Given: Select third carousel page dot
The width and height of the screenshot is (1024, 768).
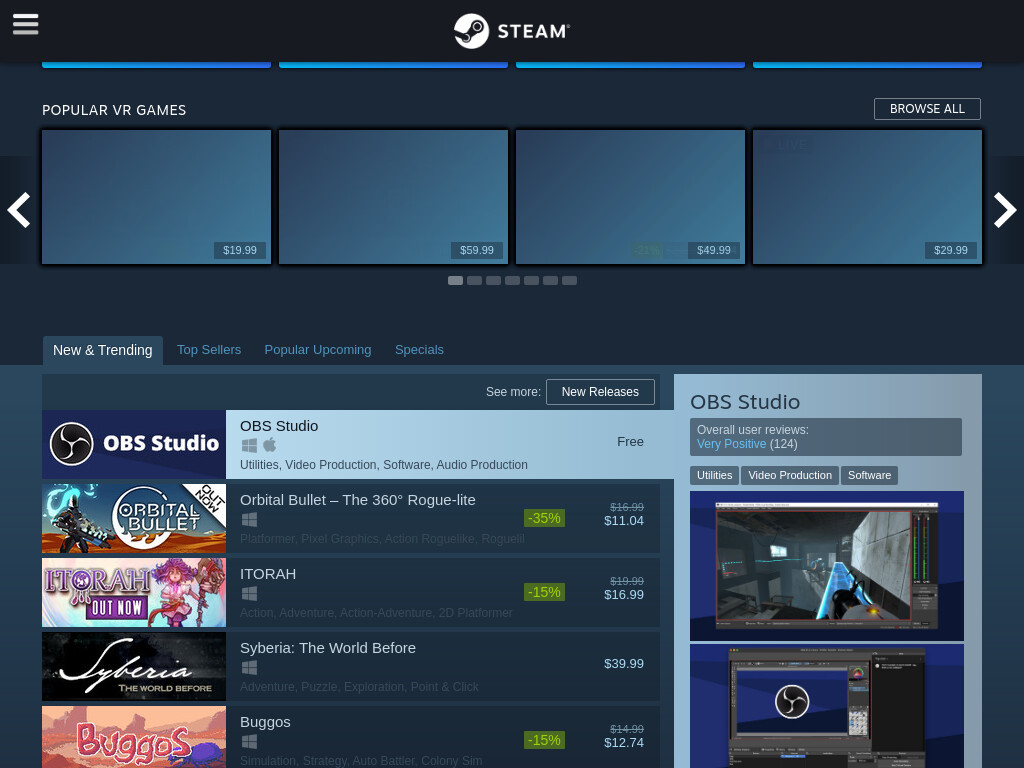Looking at the screenshot, I should click(493, 280).
